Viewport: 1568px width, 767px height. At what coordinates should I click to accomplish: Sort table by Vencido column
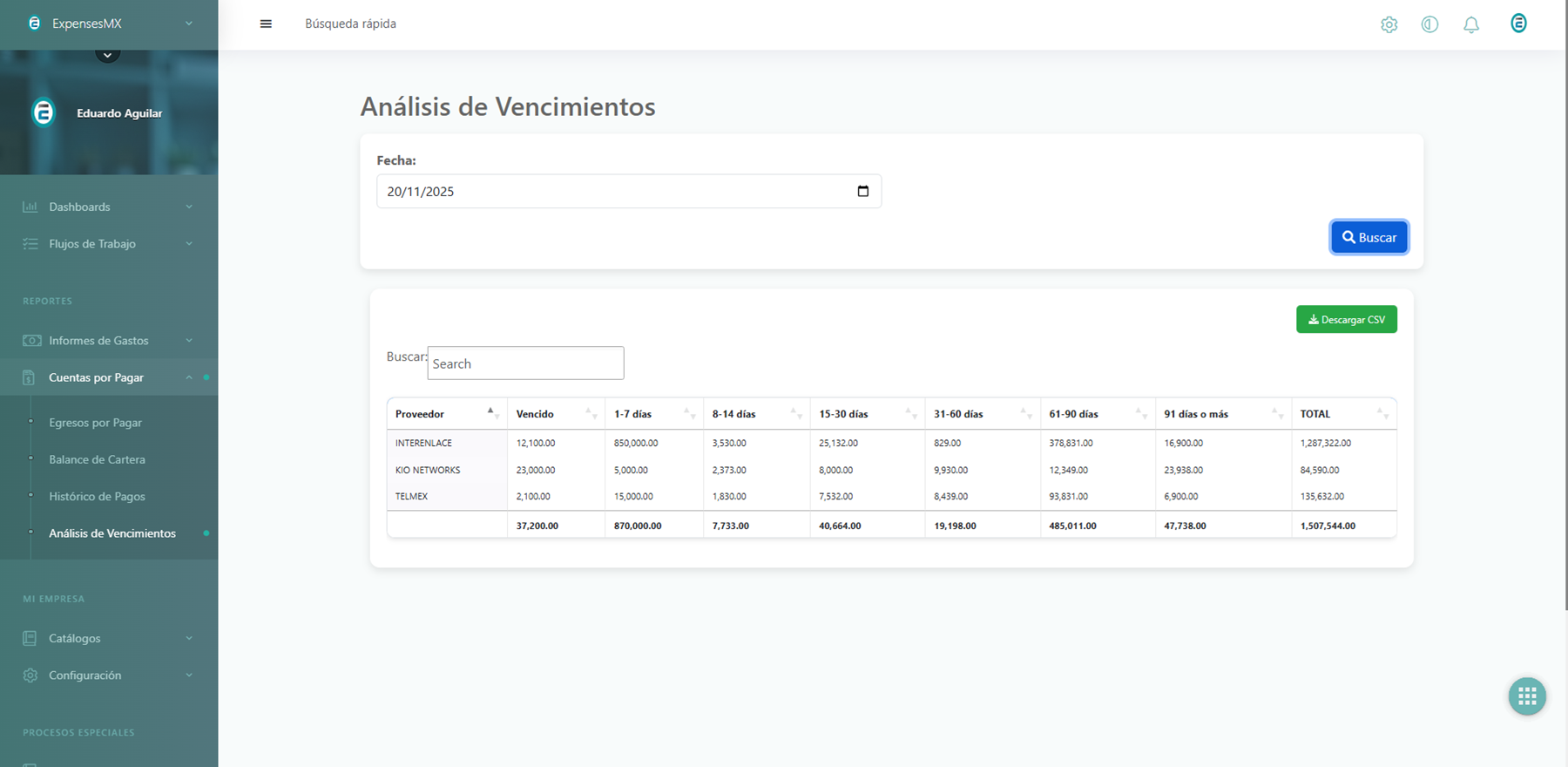pyautogui.click(x=556, y=414)
